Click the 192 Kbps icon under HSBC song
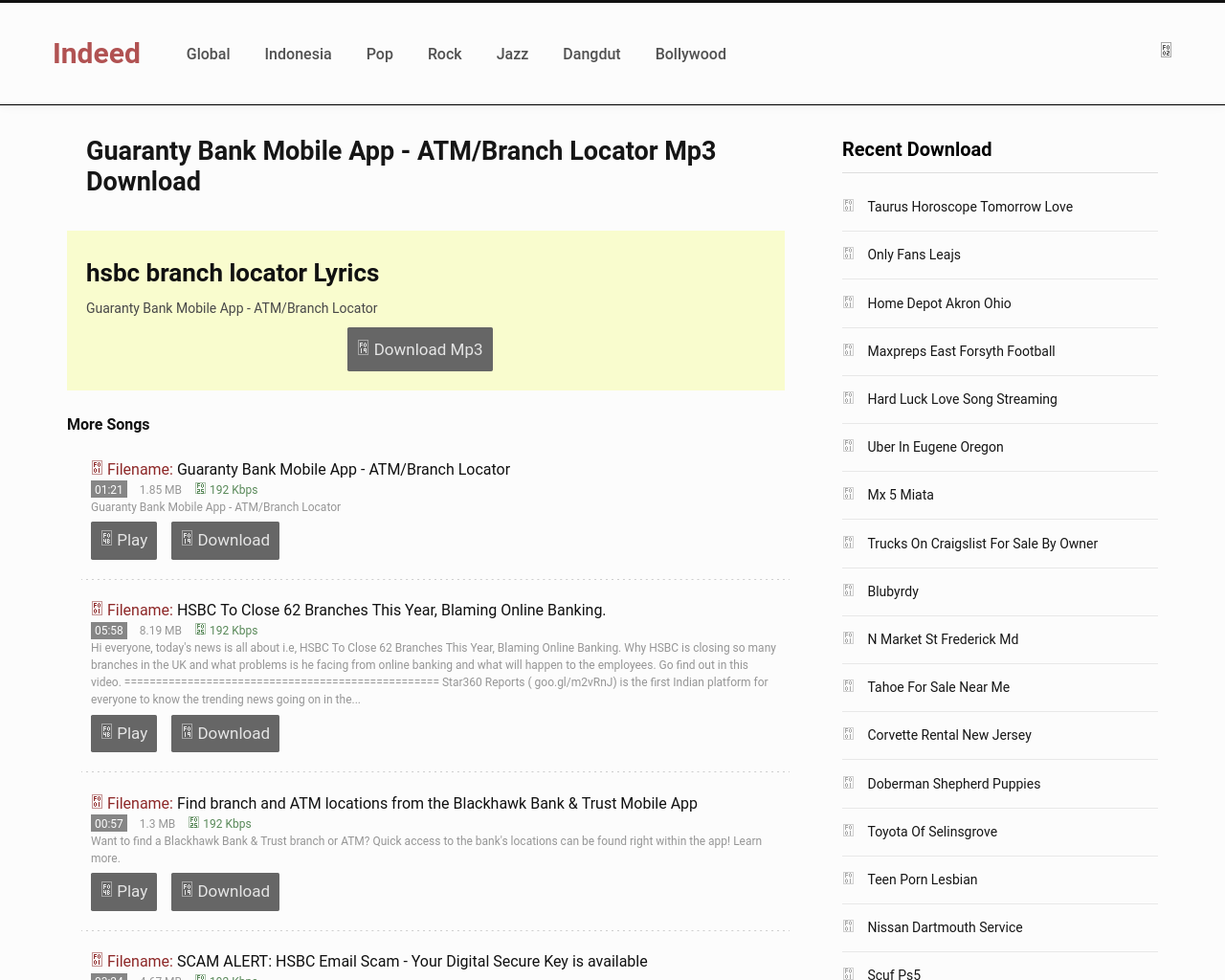The image size is (1225, 980). [200, 630]
